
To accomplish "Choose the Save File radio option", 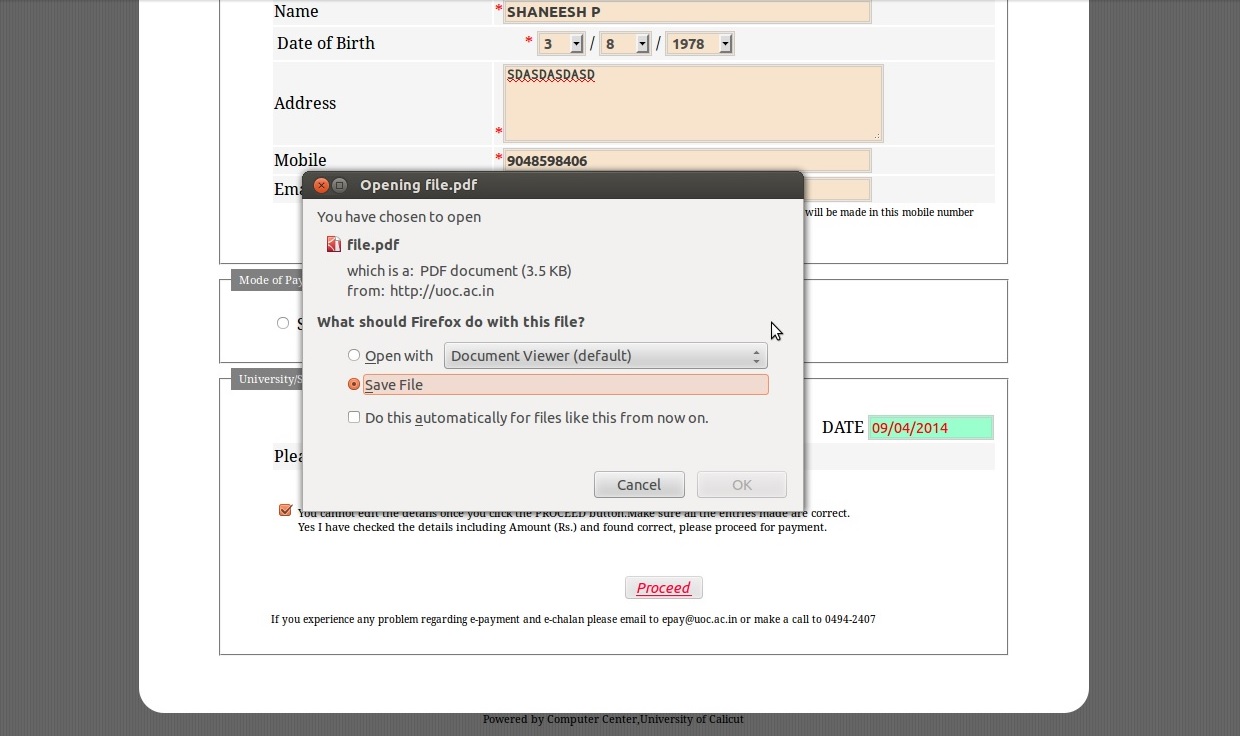I will click(x=354, y=384).
